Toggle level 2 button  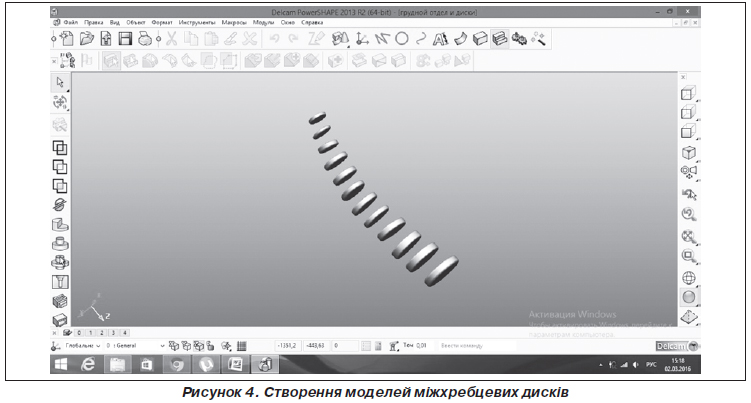point(102,333)
